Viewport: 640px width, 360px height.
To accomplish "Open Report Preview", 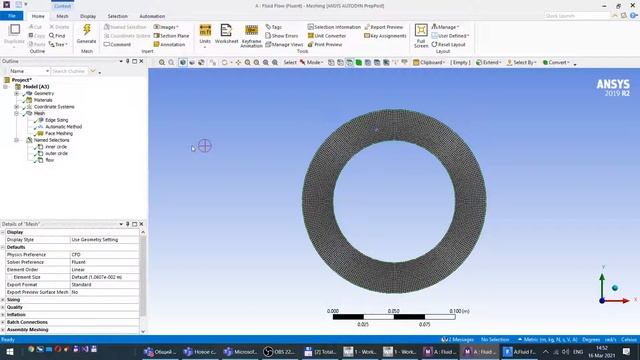I will pyautogui.click(x=383, y=27).
